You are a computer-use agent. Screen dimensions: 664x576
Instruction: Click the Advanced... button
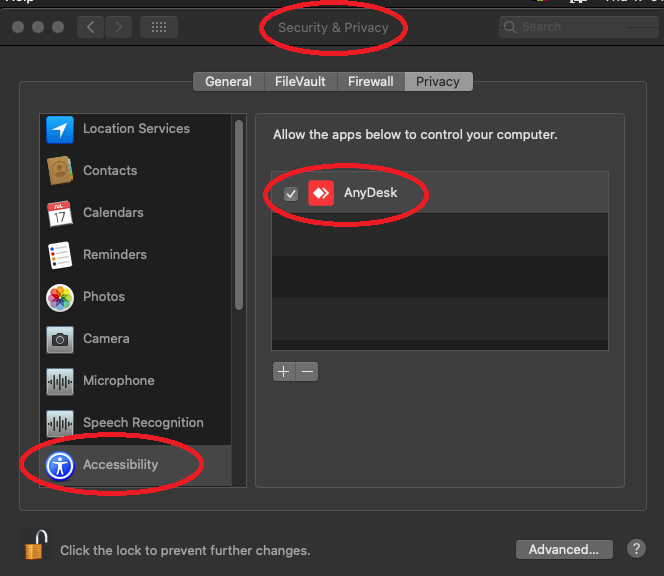tap(564, 549)
